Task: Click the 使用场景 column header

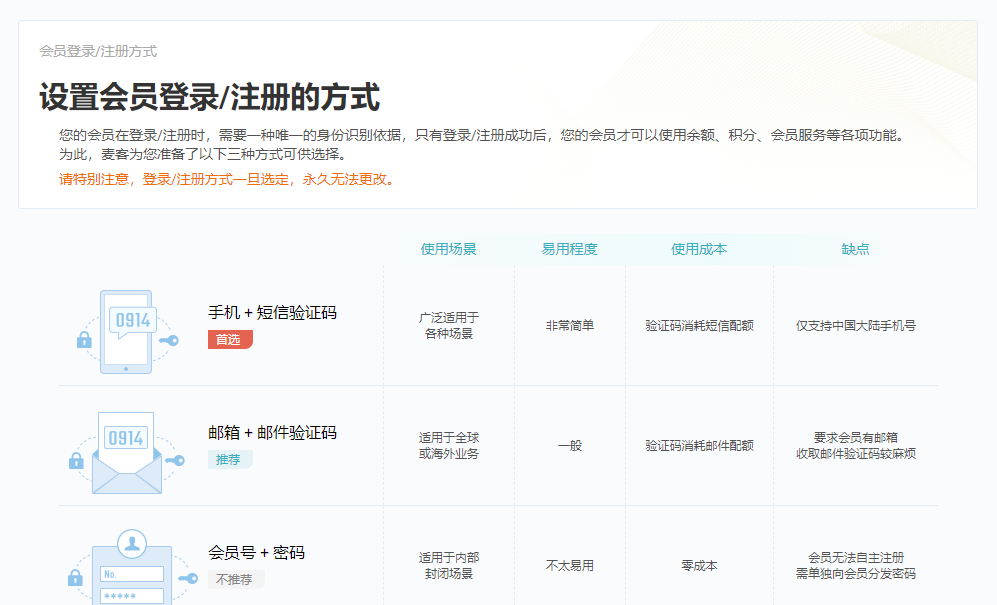Action: (448, 249)
